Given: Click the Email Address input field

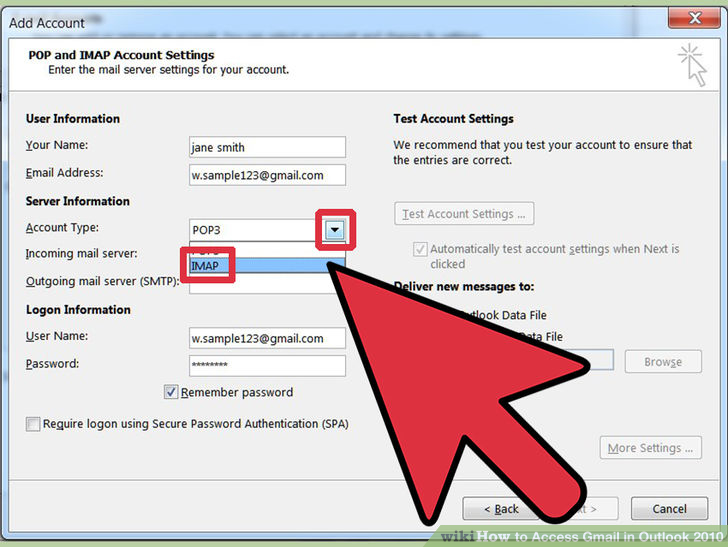Looking at the screenshot, I should coord(267,175).
